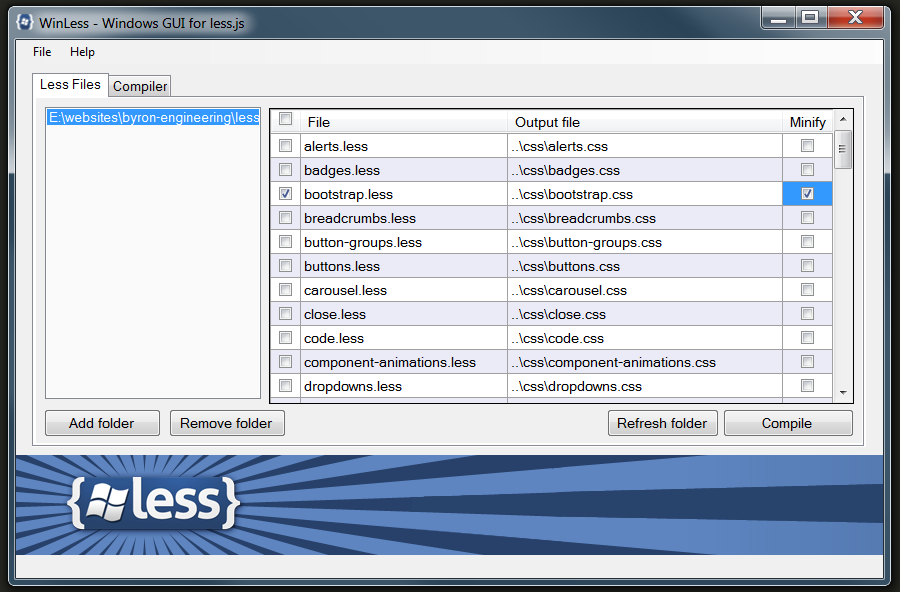Enable Minify for breadcrumbs.less
900x592 pixels.
808,218
